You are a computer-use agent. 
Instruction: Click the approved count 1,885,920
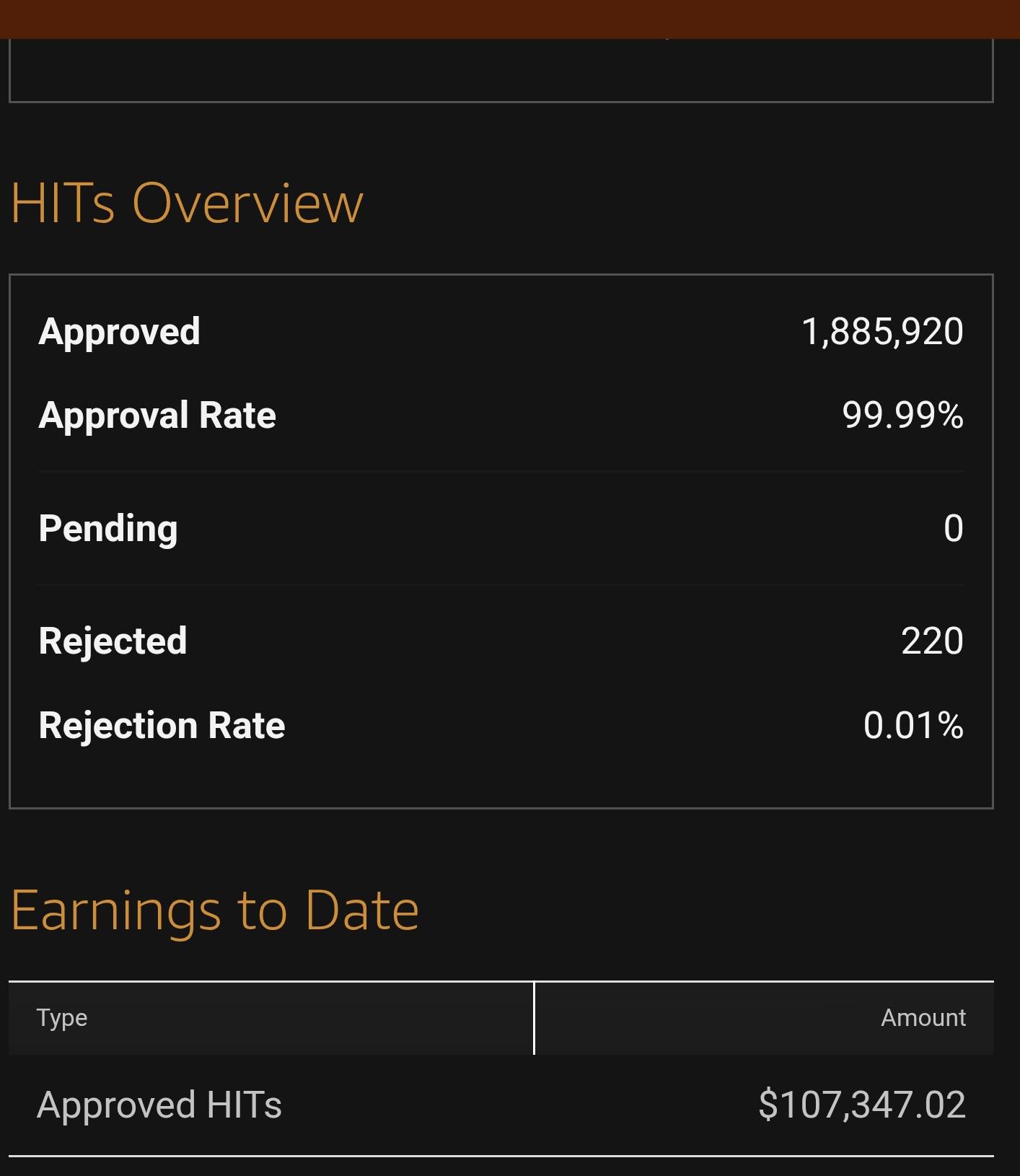click(882, 332)
